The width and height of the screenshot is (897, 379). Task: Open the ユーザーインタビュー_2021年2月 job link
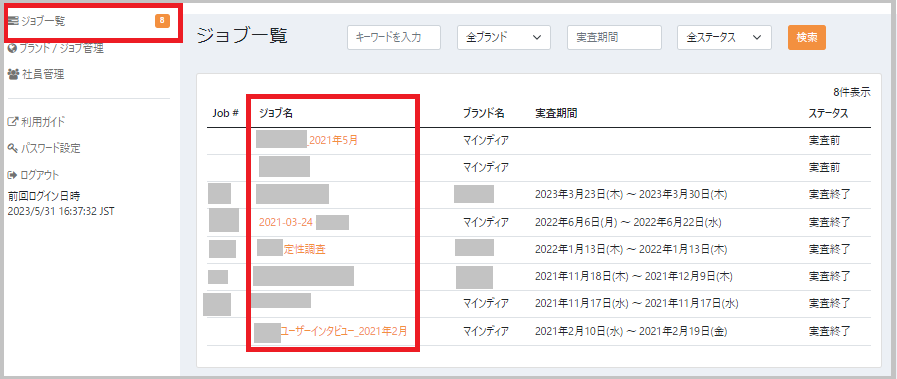tap(343, 331)
